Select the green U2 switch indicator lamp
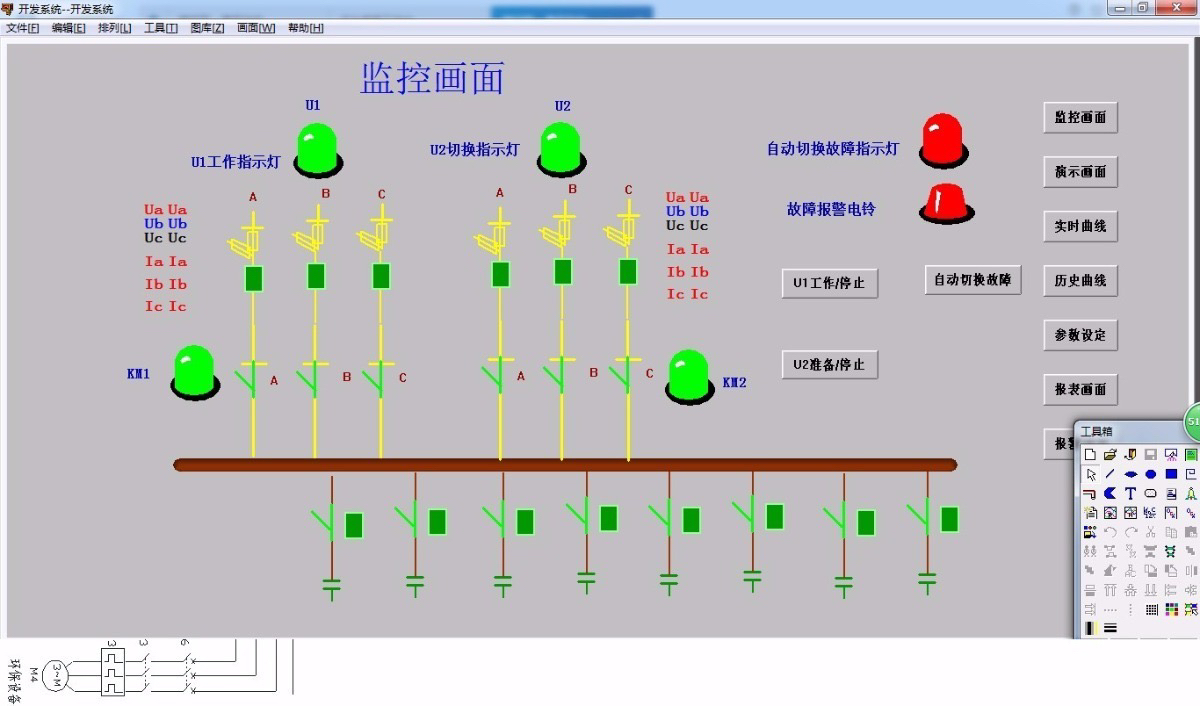This screenshot has width=1200, height=706. (x=561, y=150)
